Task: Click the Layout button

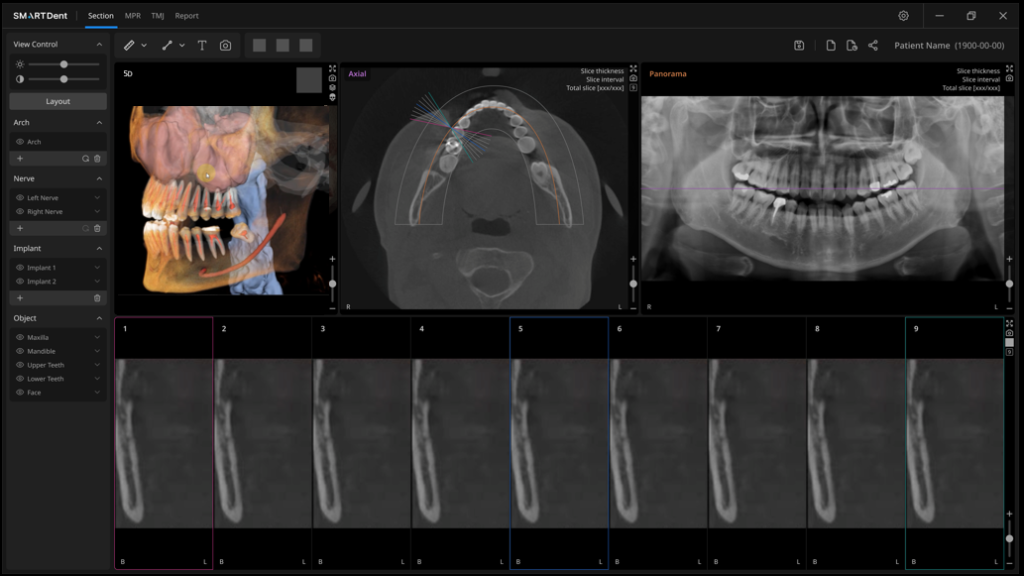Action: click(x=57, y=100)
